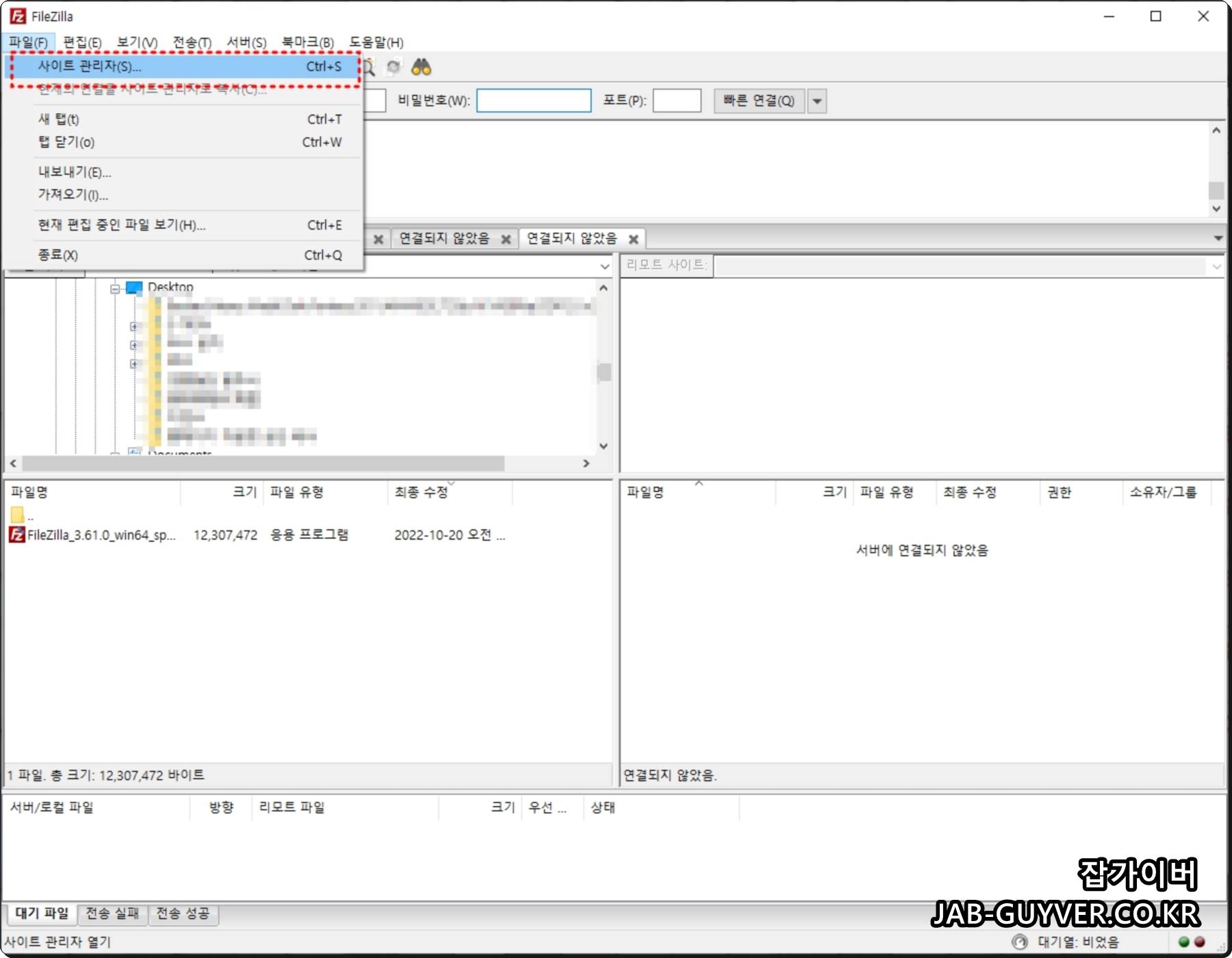Open the 보기(V) menu
The width and height of the screenshot is (1232, 958).
tap(137, 42)
